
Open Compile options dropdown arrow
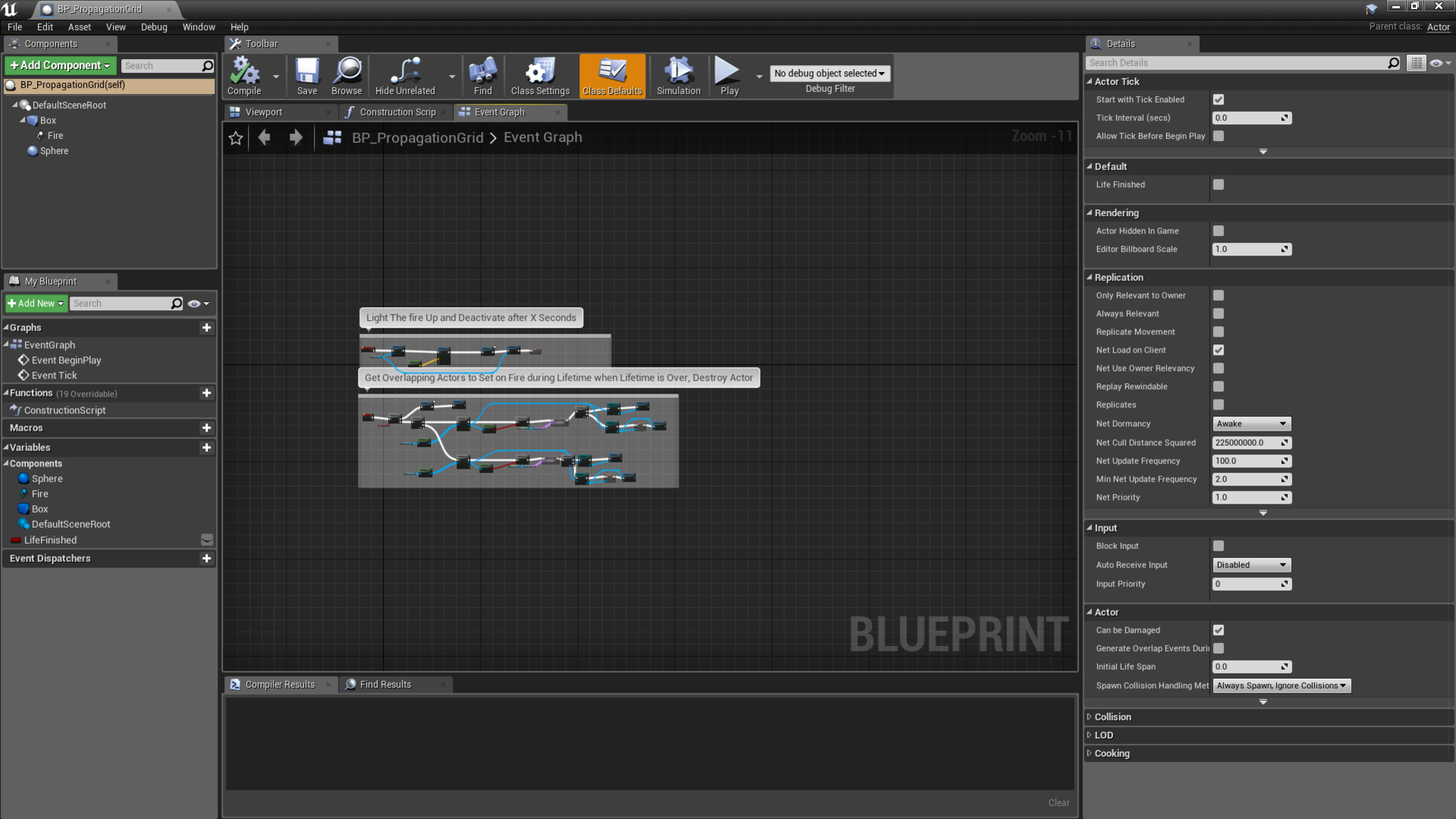pyautogui.click(x=276, y=76)
